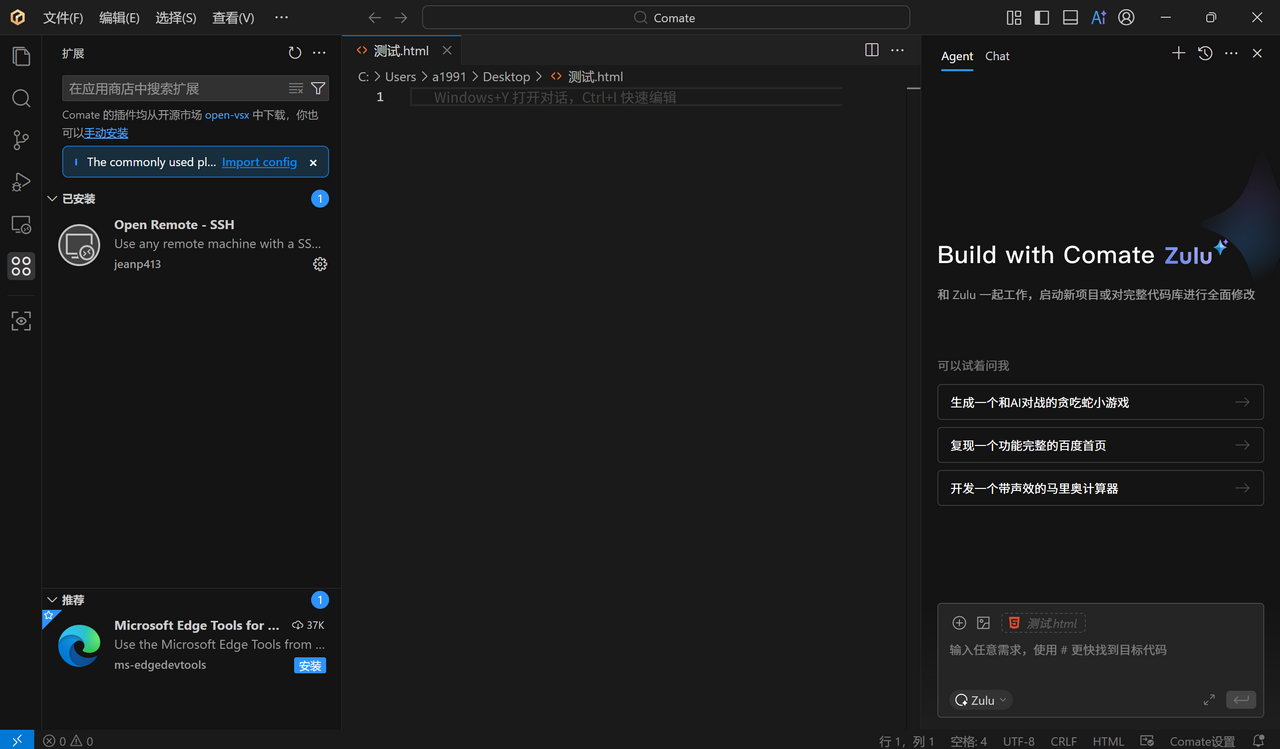The height and width of the screenshot is (749, 1280).
Task: Split the editor right
Action: coord(872,50)
